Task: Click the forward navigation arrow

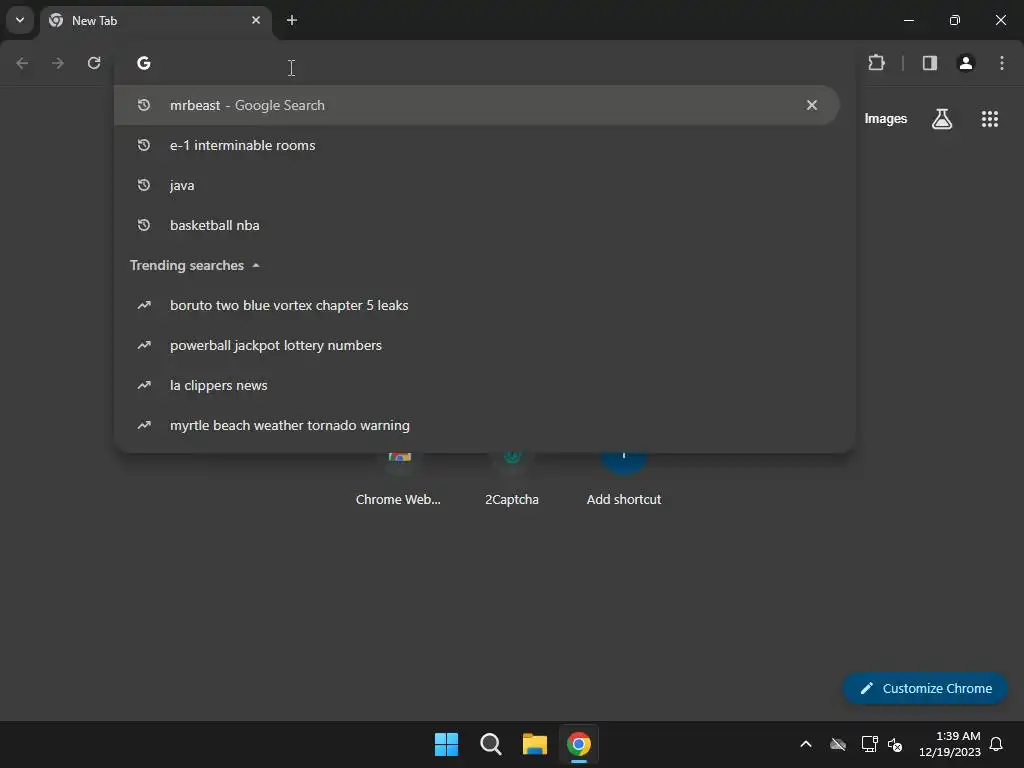Action: point(58,63)
